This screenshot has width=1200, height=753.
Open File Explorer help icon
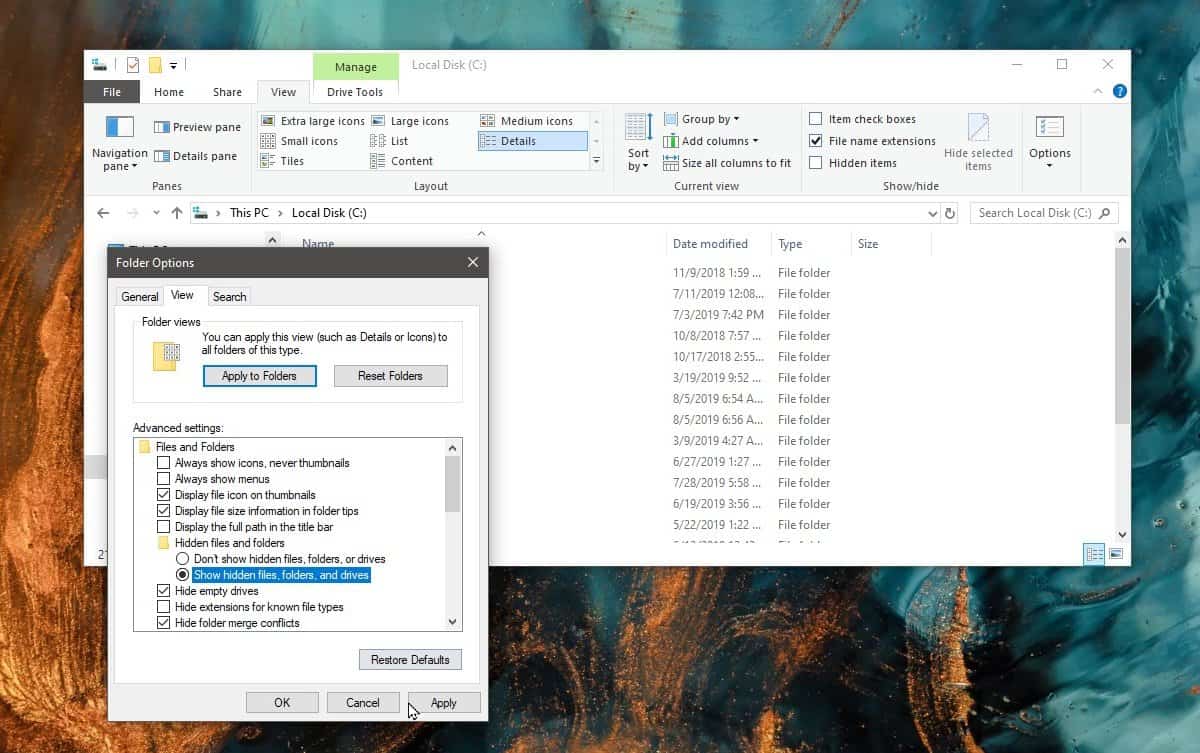tap(1120, 91)
